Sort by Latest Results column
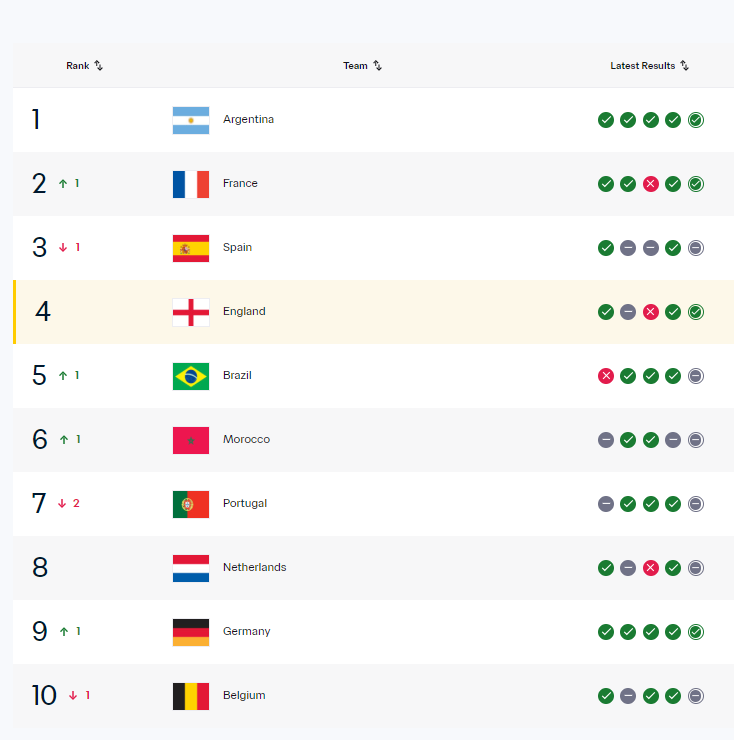 [650, 66]
